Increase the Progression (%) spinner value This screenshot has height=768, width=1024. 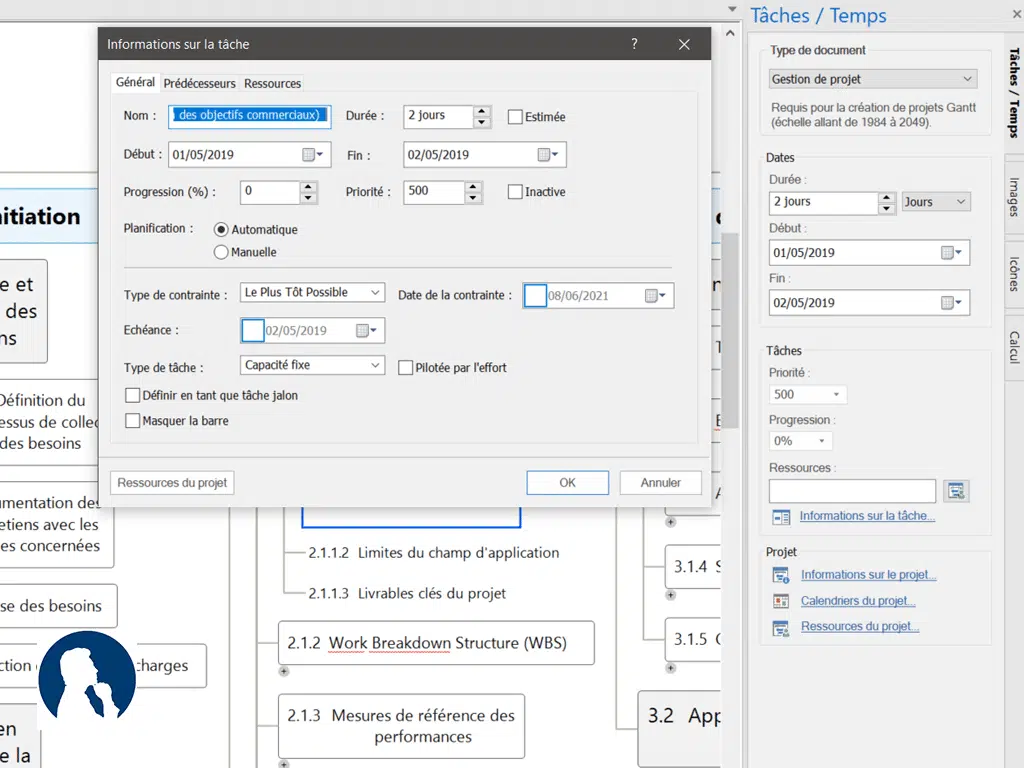pyautogui.click(x=308, y=186)
